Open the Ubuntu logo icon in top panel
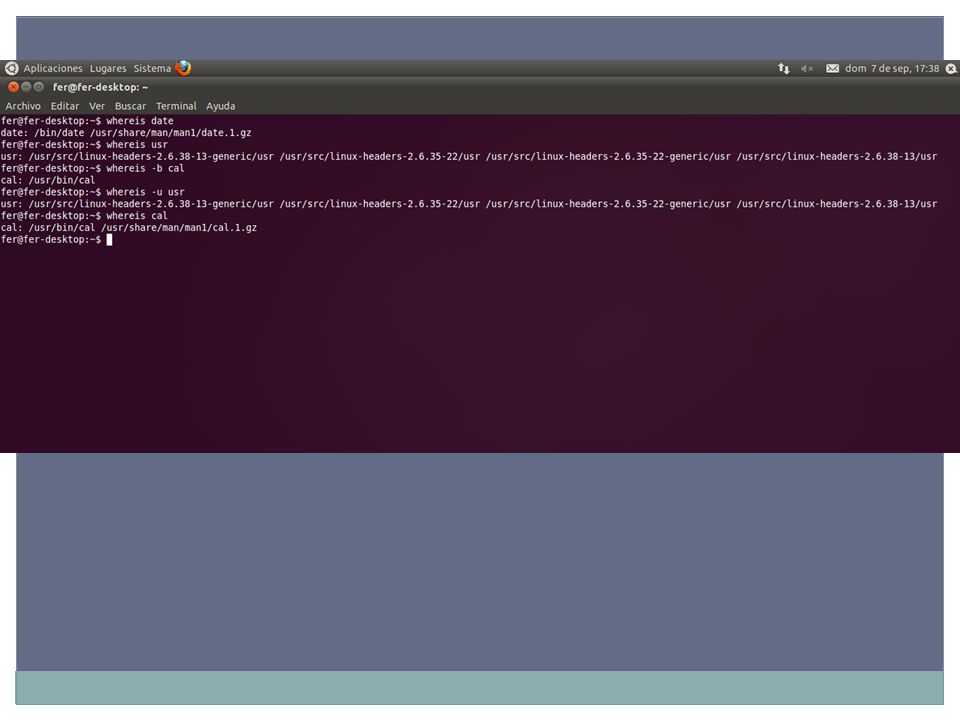 (12, 69)
